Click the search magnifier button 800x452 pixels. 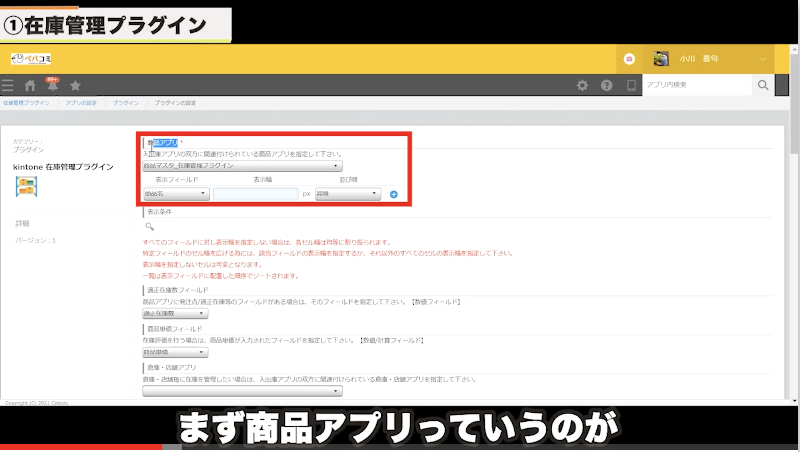click(x=762, y=86)
